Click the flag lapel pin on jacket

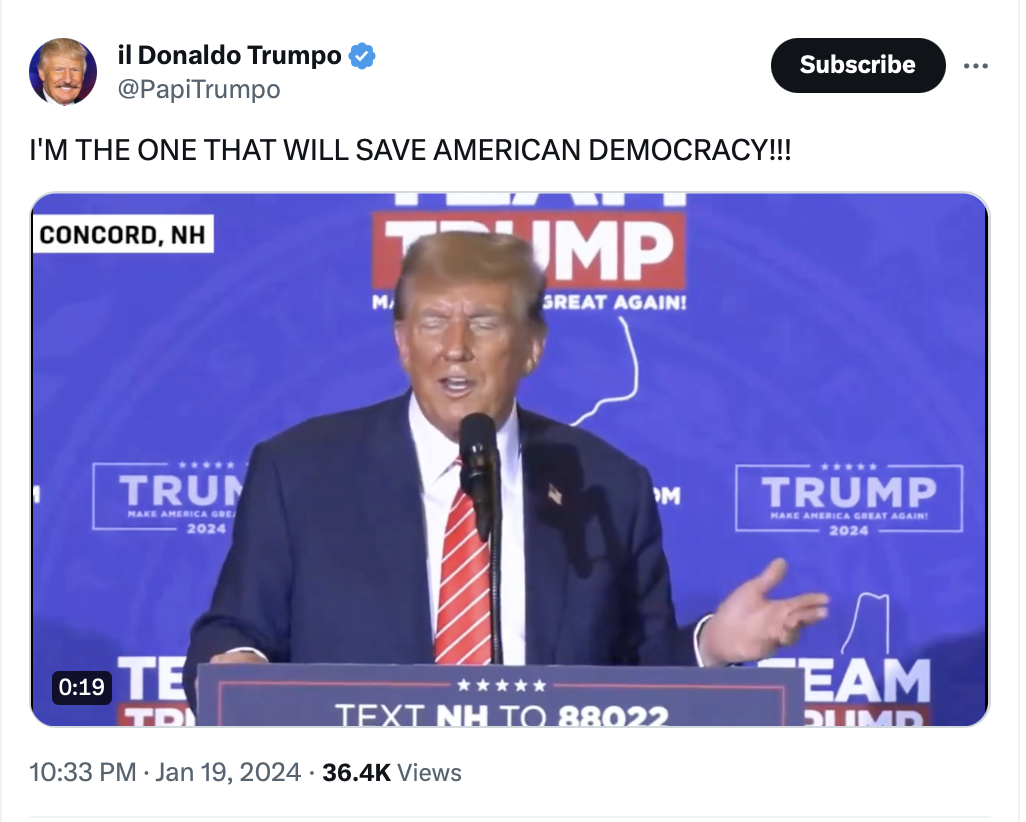(554, 493)
